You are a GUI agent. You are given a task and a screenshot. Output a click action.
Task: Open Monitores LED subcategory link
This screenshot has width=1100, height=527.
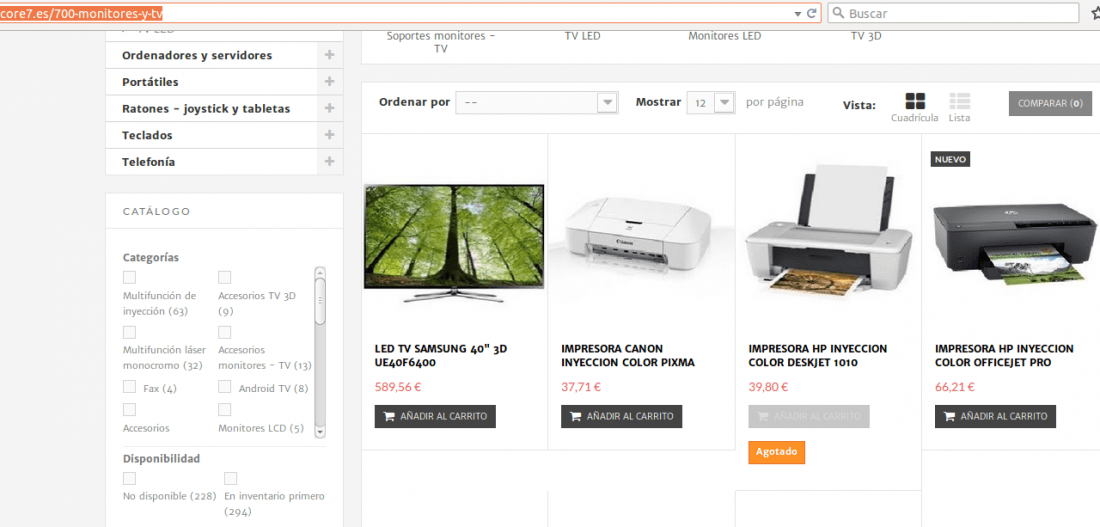725,36
